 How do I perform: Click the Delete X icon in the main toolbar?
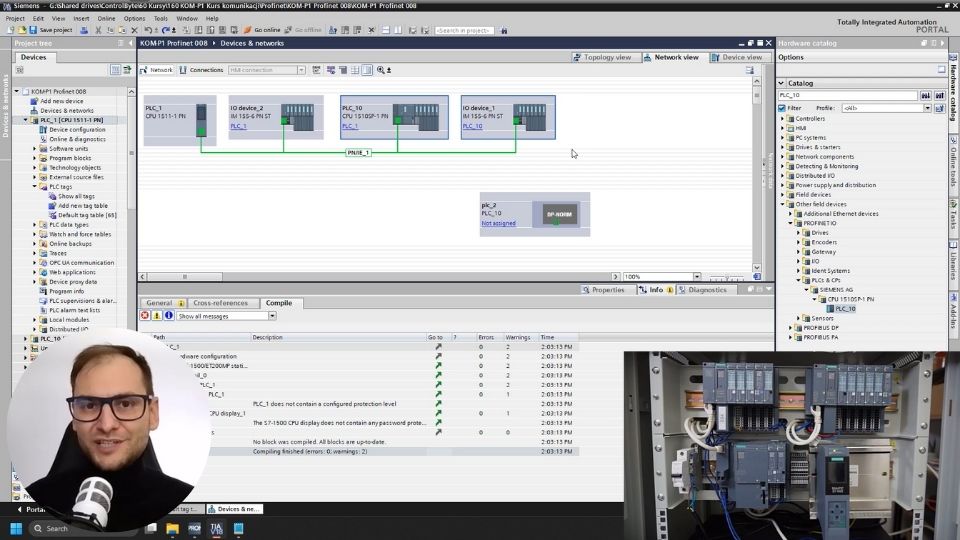tap(135, 30)
